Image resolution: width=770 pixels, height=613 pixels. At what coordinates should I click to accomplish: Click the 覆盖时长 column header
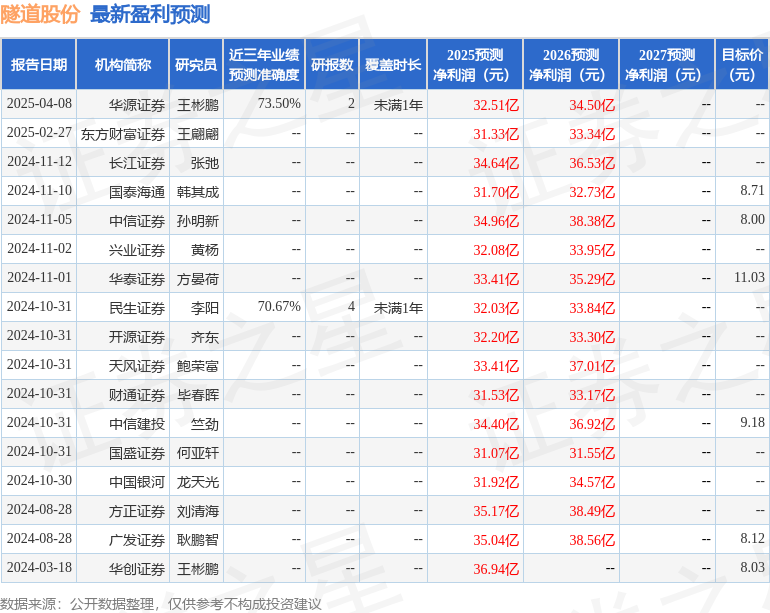click(x=393, y=64)
